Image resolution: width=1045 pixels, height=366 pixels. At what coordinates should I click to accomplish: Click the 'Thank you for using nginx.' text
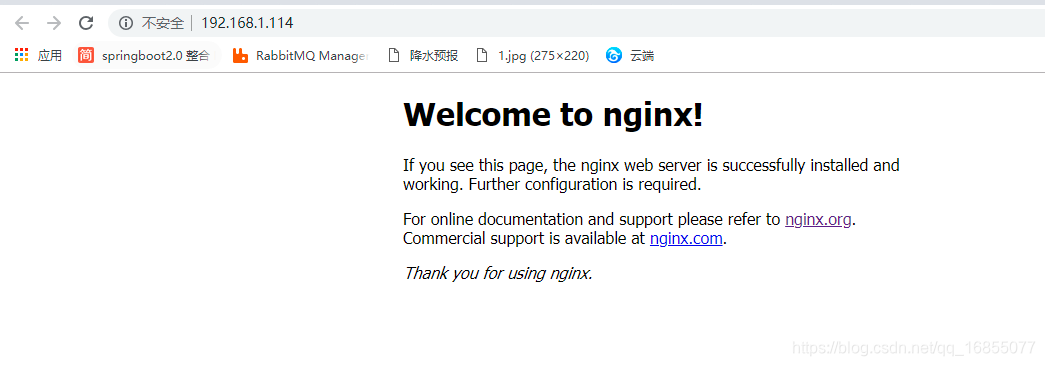(x=498, y=273)
